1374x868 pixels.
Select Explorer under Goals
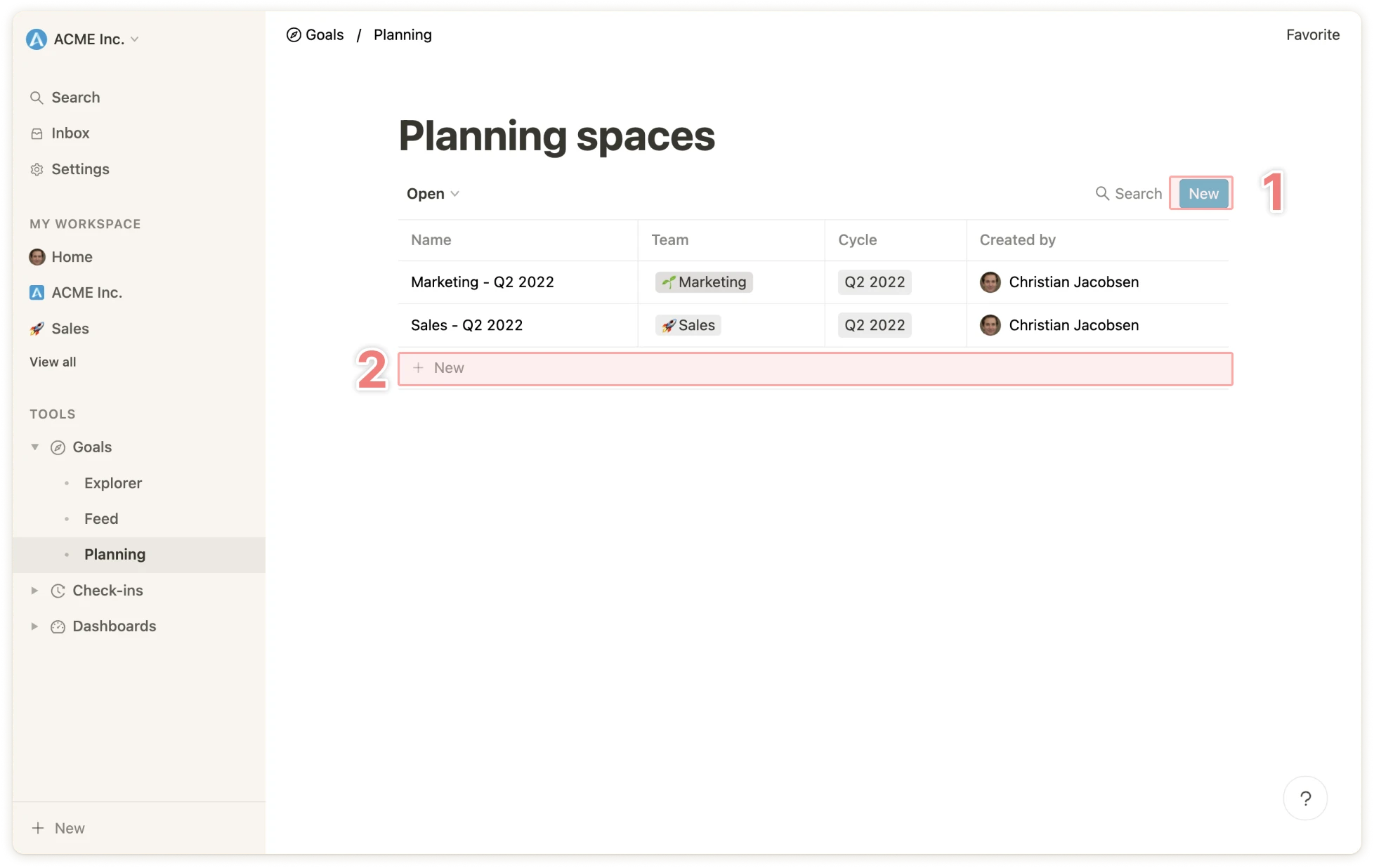pyautogui.click(x=113, y=483)
